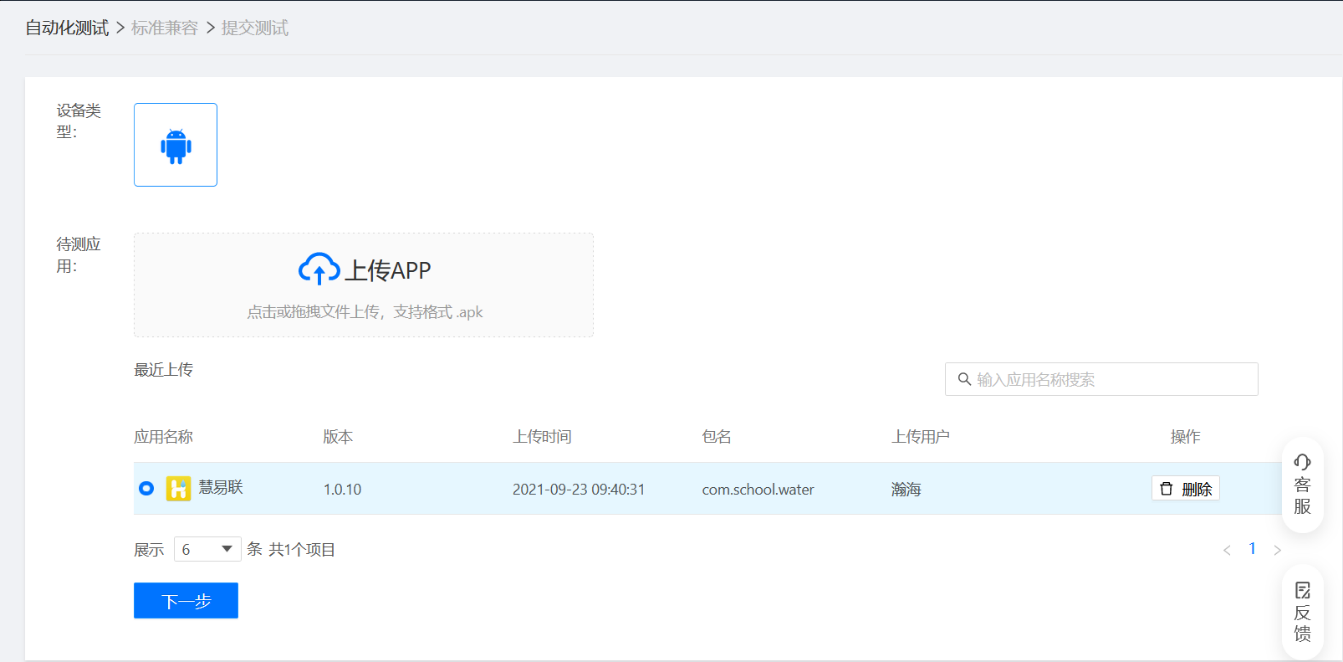This screenshot has height=662, width=1343.
Task: Click the upload hint text supporting .apk
Action: tap(364, 312)
